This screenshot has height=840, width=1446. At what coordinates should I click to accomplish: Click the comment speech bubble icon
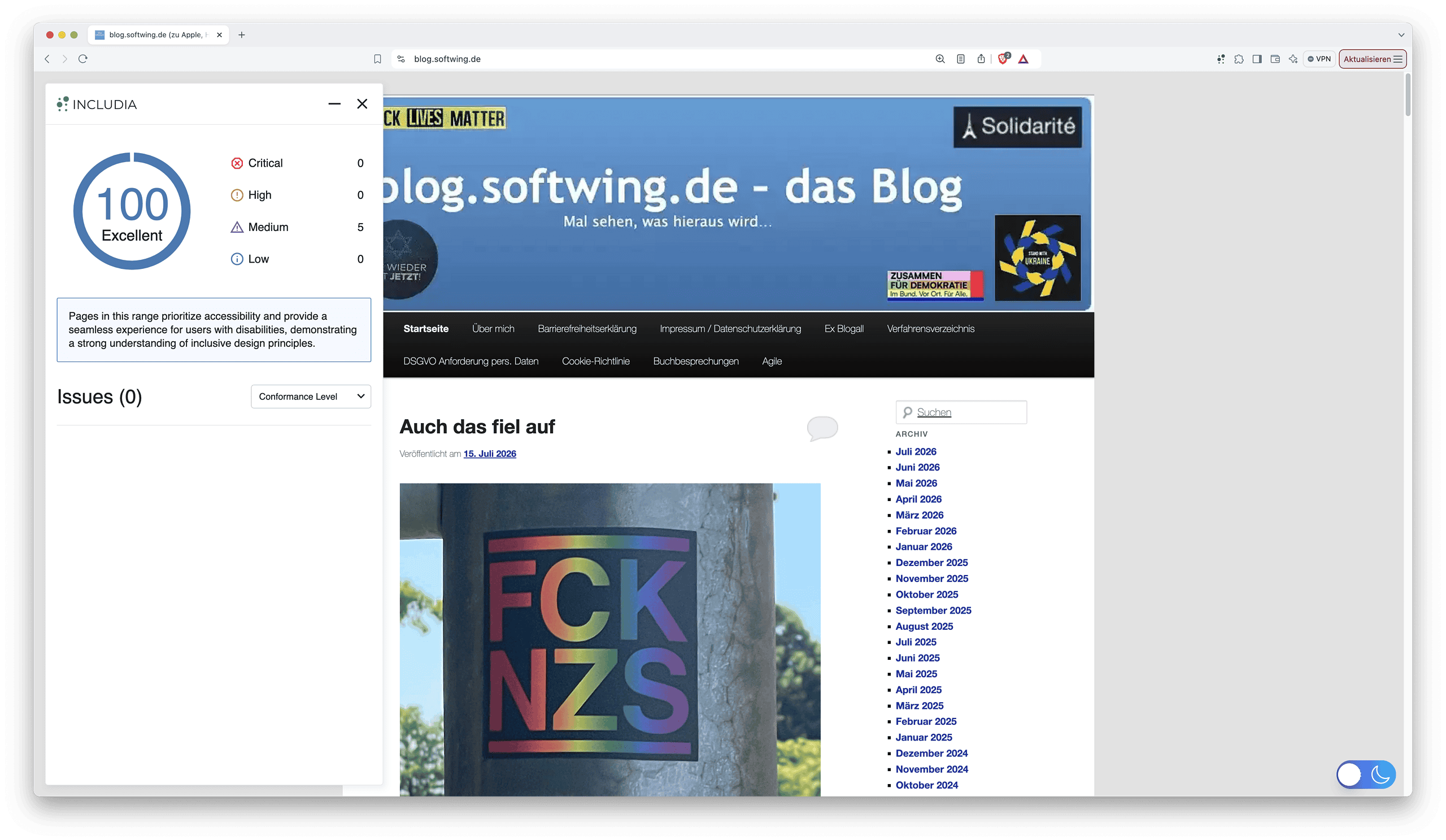(x=822, y=429)
